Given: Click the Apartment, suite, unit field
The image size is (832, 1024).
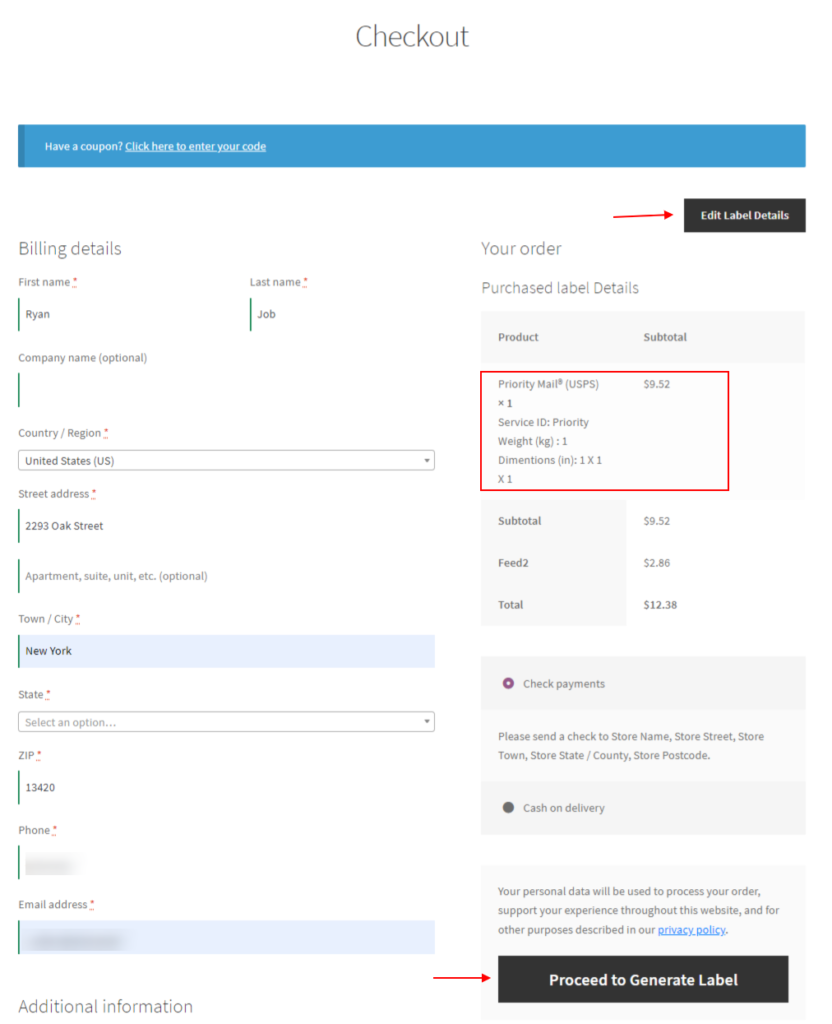Looking at the screenshot, I should coord(120,576).
